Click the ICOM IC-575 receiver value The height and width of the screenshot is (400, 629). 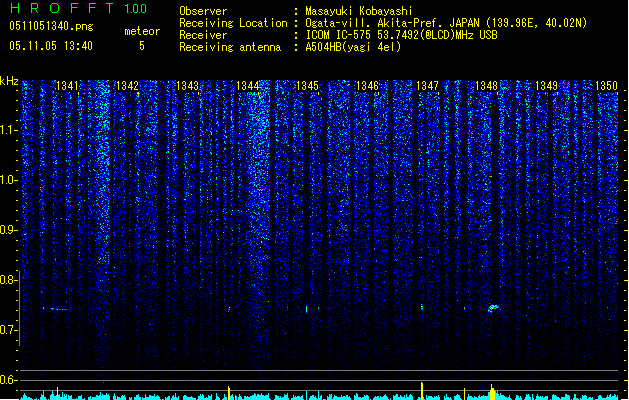pos(401,35)
